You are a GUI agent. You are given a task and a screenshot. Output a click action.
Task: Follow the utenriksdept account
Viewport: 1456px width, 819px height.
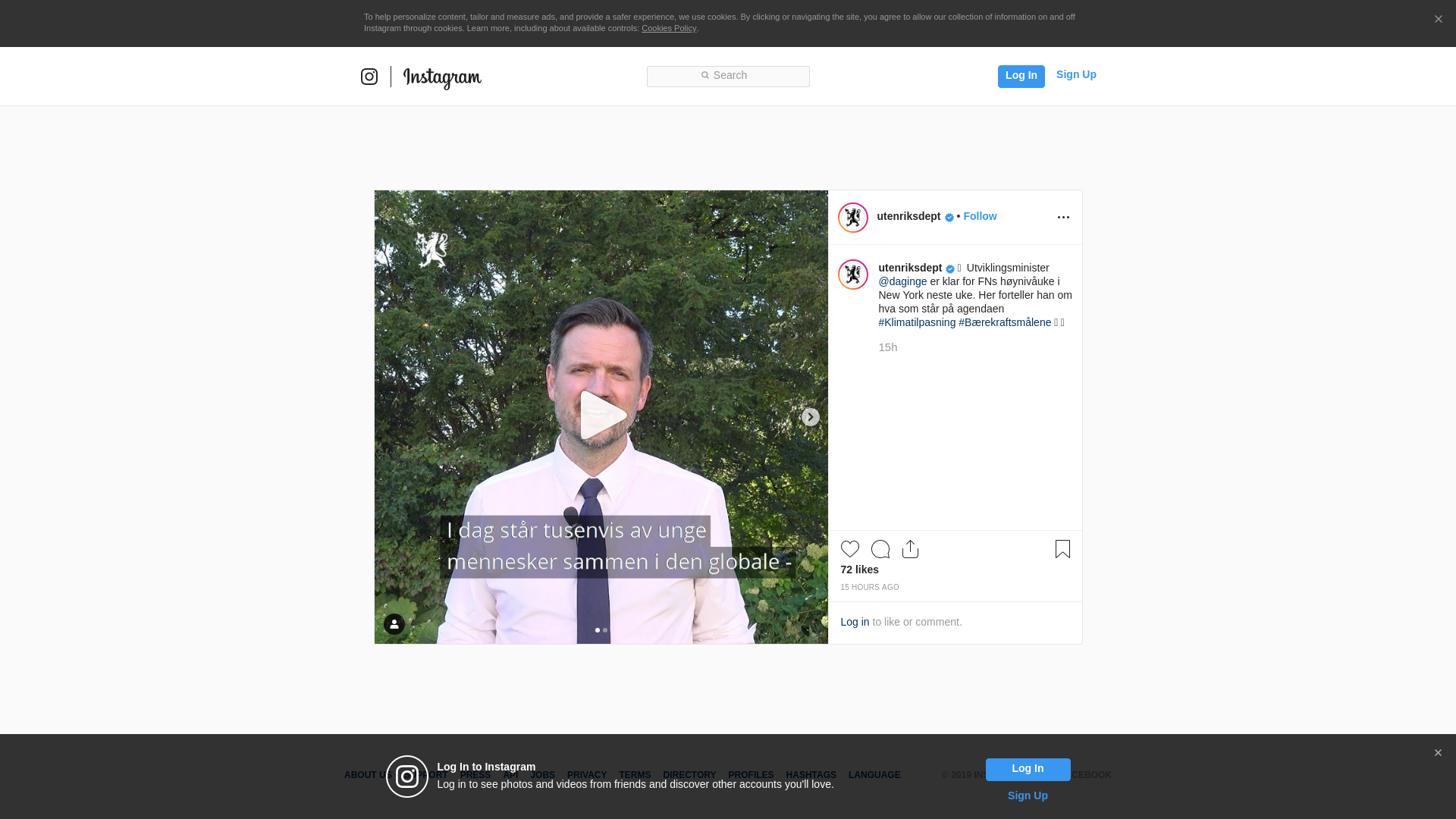coord(980,216)
